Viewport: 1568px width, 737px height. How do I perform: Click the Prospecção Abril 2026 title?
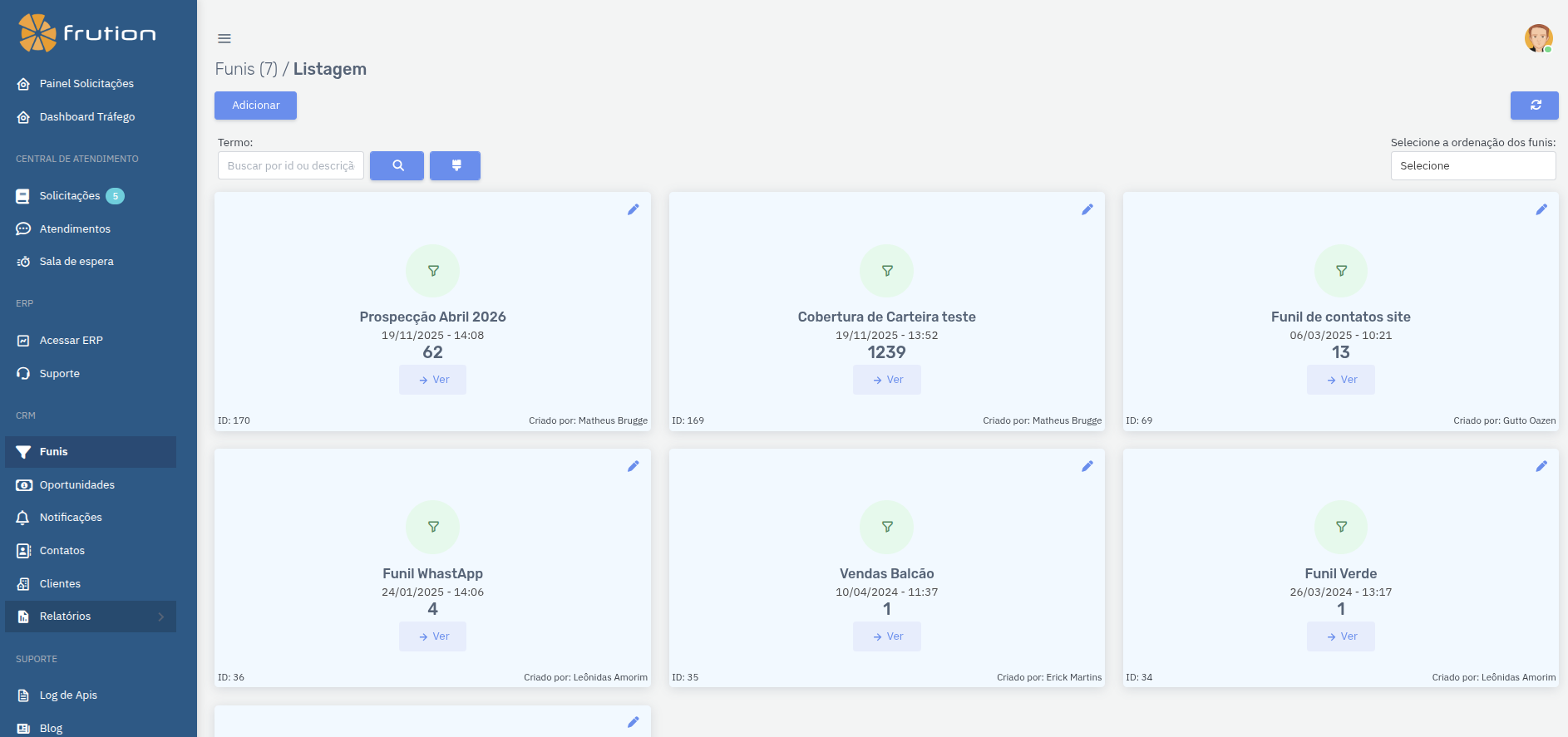point(433,317)
